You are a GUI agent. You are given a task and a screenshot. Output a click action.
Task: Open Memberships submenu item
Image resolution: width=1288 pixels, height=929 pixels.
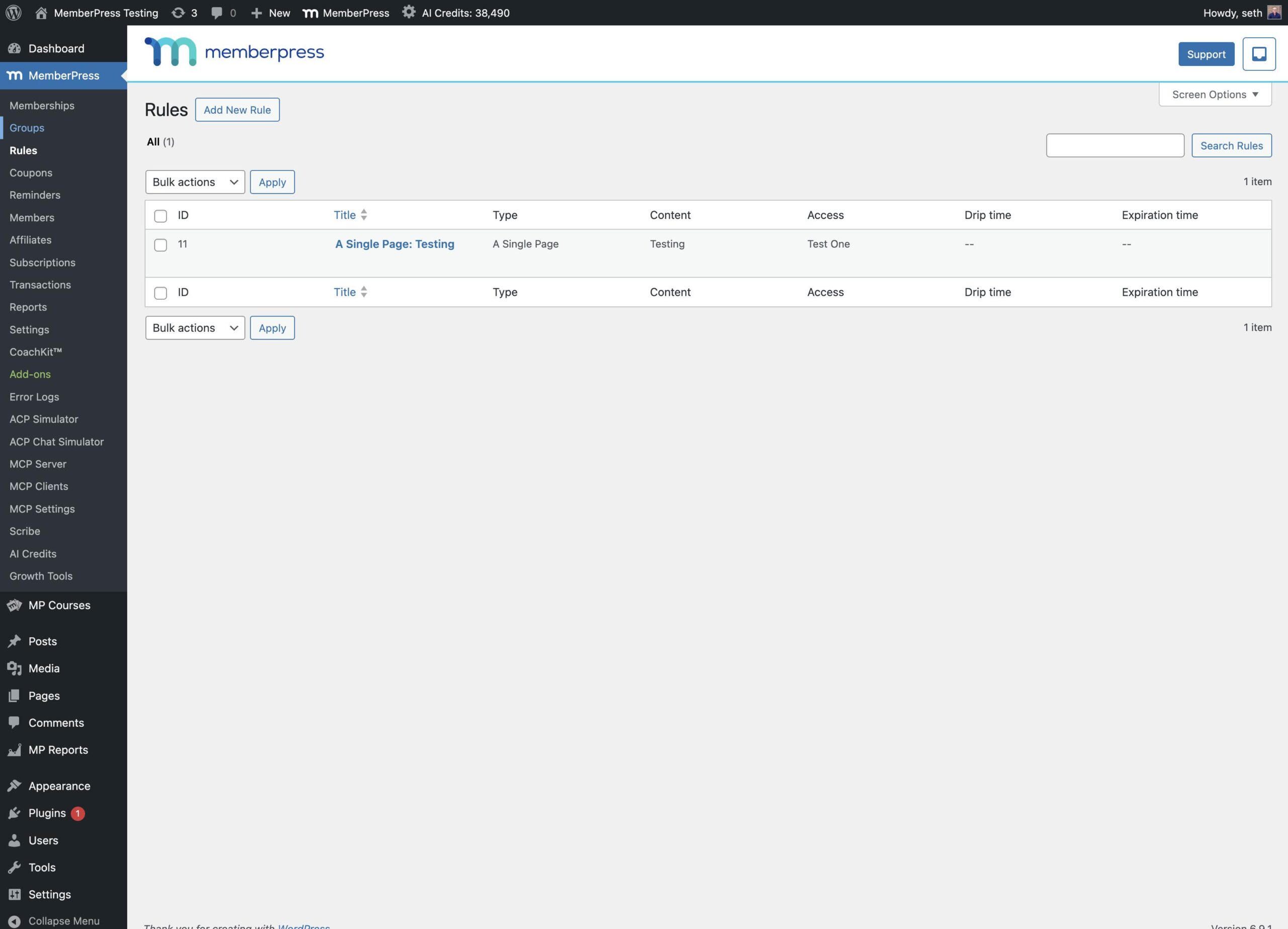[42, 106]
